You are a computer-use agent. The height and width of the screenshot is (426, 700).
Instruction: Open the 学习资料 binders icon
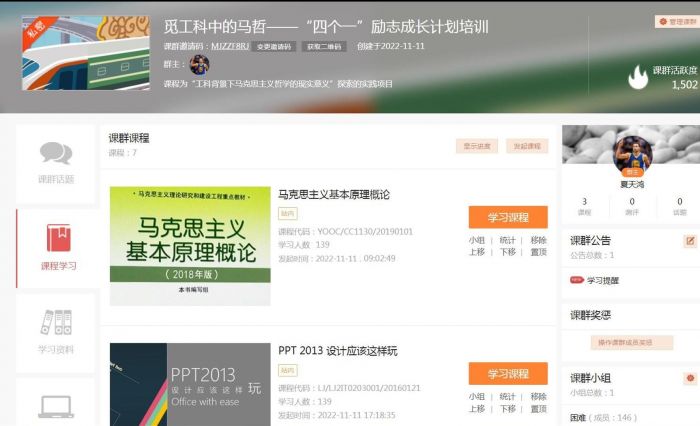click(x=56, y=323)
